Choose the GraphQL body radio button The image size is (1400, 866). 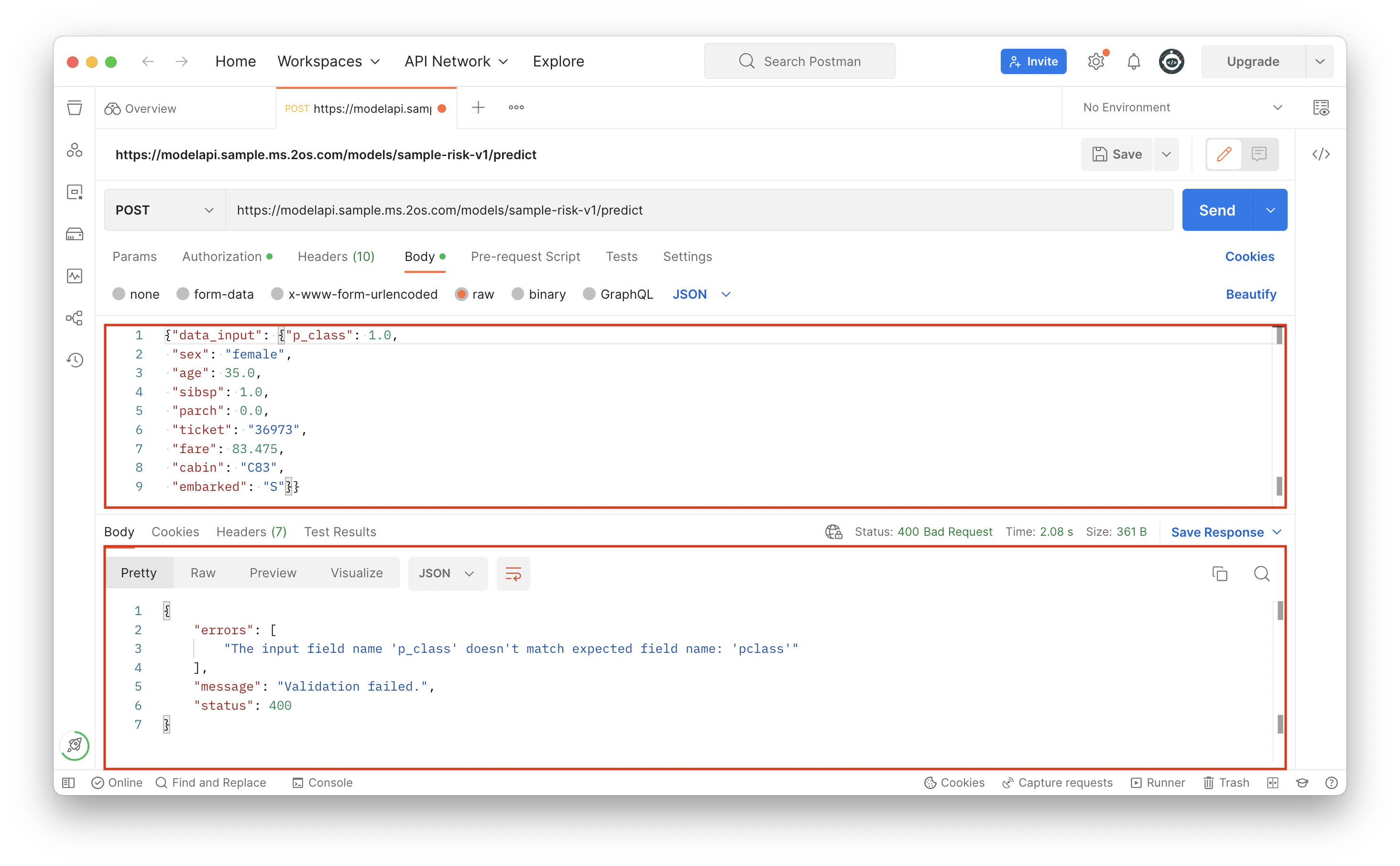(589, 294)
